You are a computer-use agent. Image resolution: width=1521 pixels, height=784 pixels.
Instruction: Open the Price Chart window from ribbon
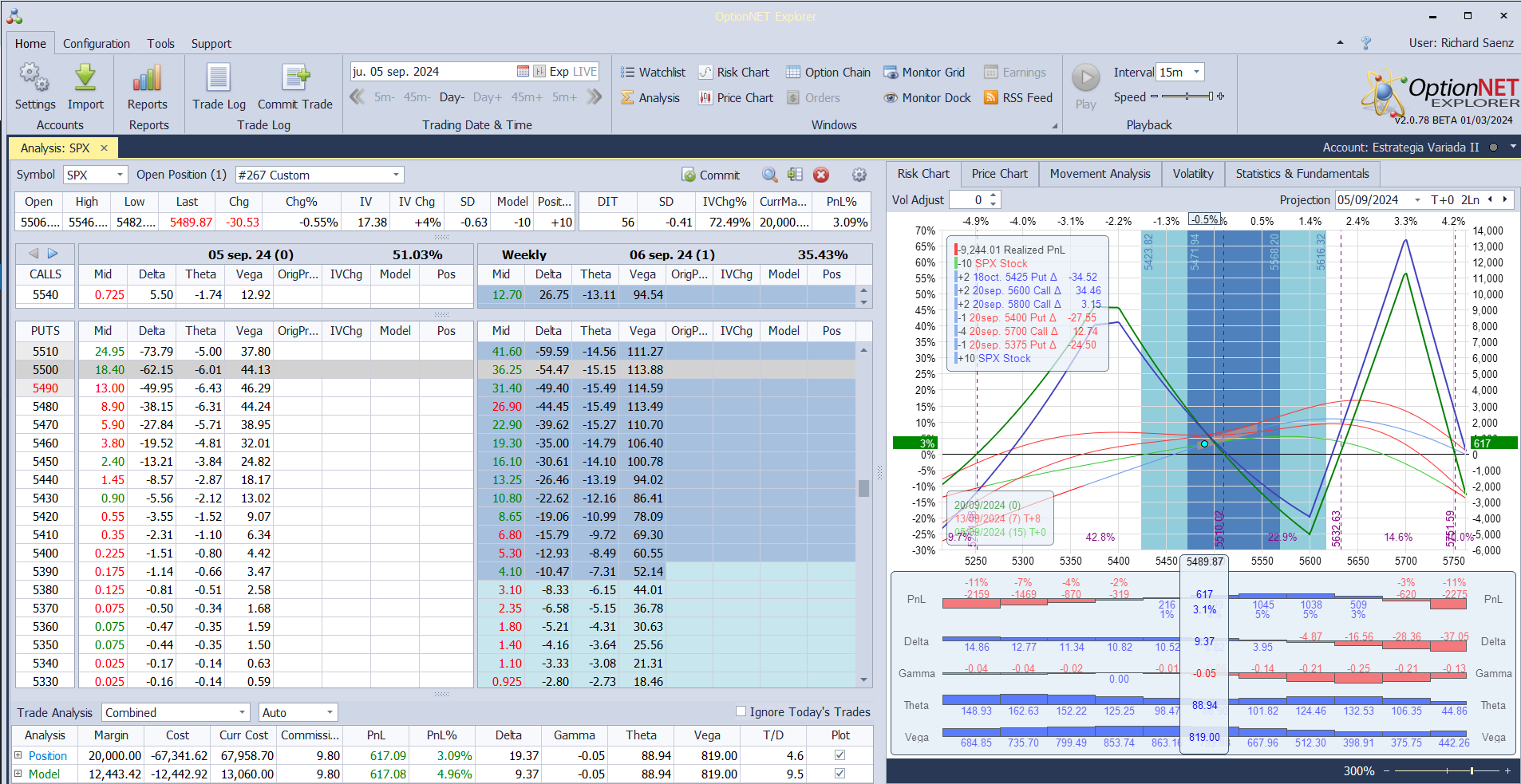[736, 98]
